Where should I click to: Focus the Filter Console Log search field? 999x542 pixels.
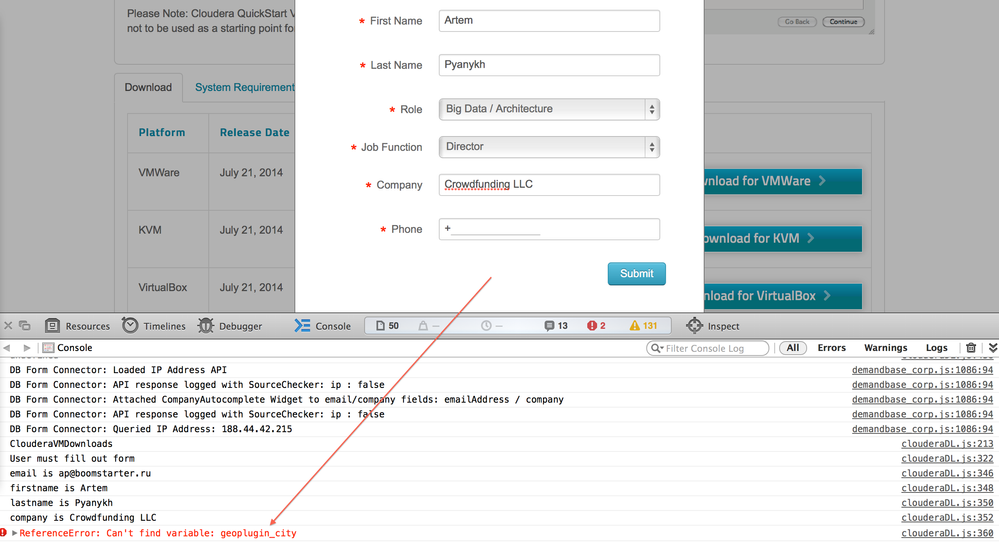(x=708, y=348)
